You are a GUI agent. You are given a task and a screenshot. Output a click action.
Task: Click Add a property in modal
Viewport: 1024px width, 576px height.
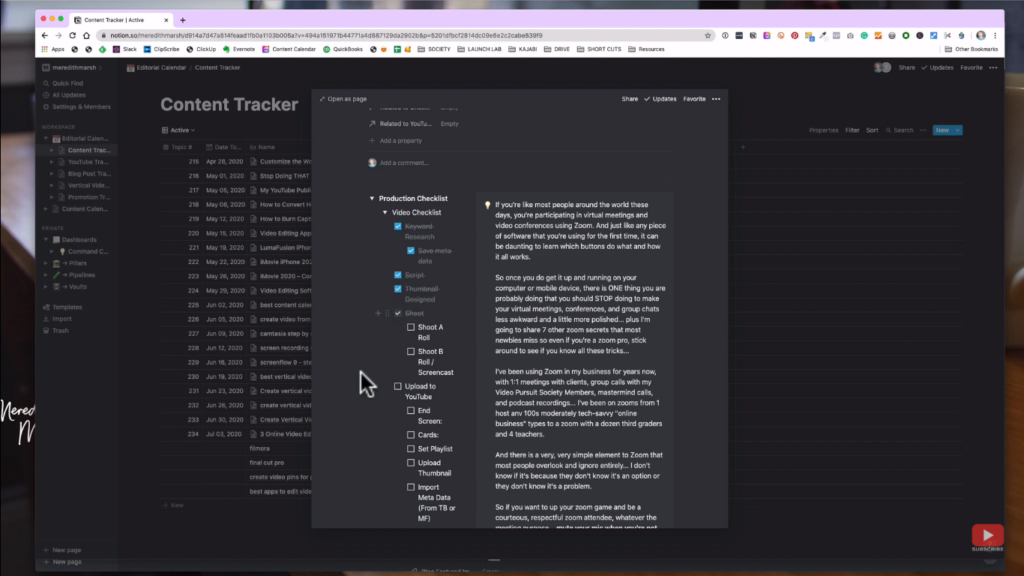pyautogui.click(x=396, y=141)
